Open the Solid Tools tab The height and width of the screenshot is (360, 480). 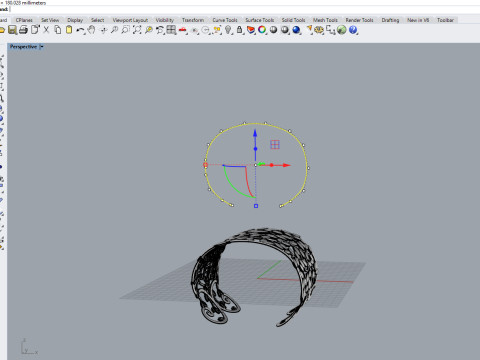[x=293, y=20]
